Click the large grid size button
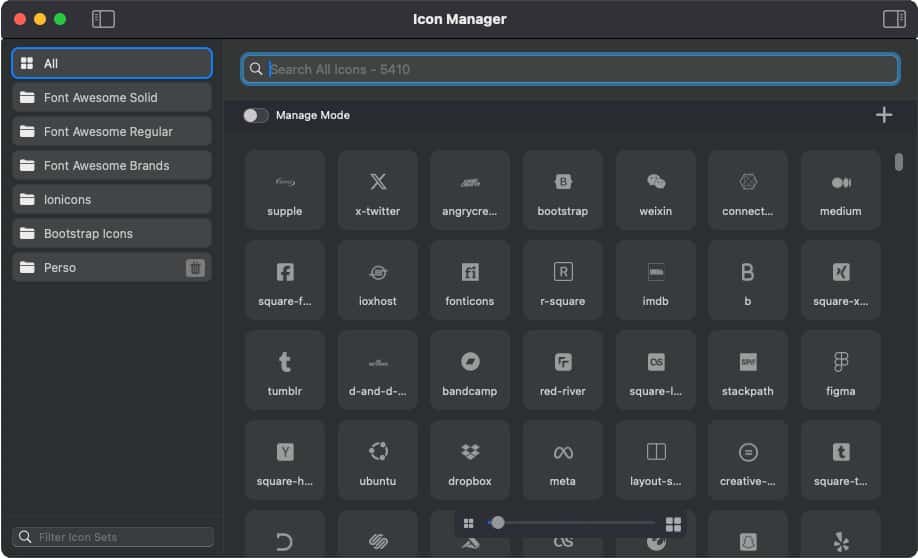 pos(673,524)
